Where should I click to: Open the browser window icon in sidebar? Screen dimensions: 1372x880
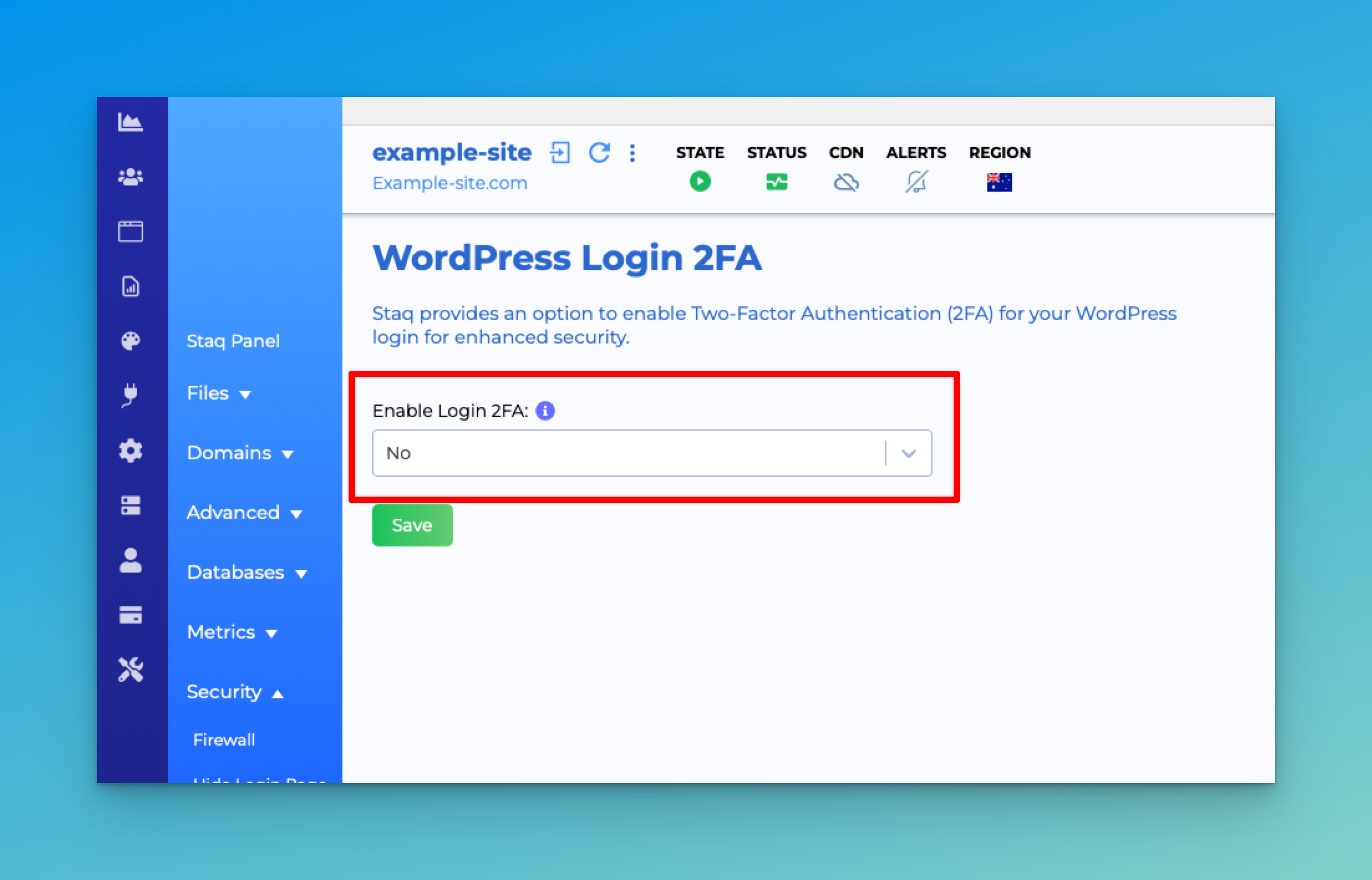coord(131,232)
